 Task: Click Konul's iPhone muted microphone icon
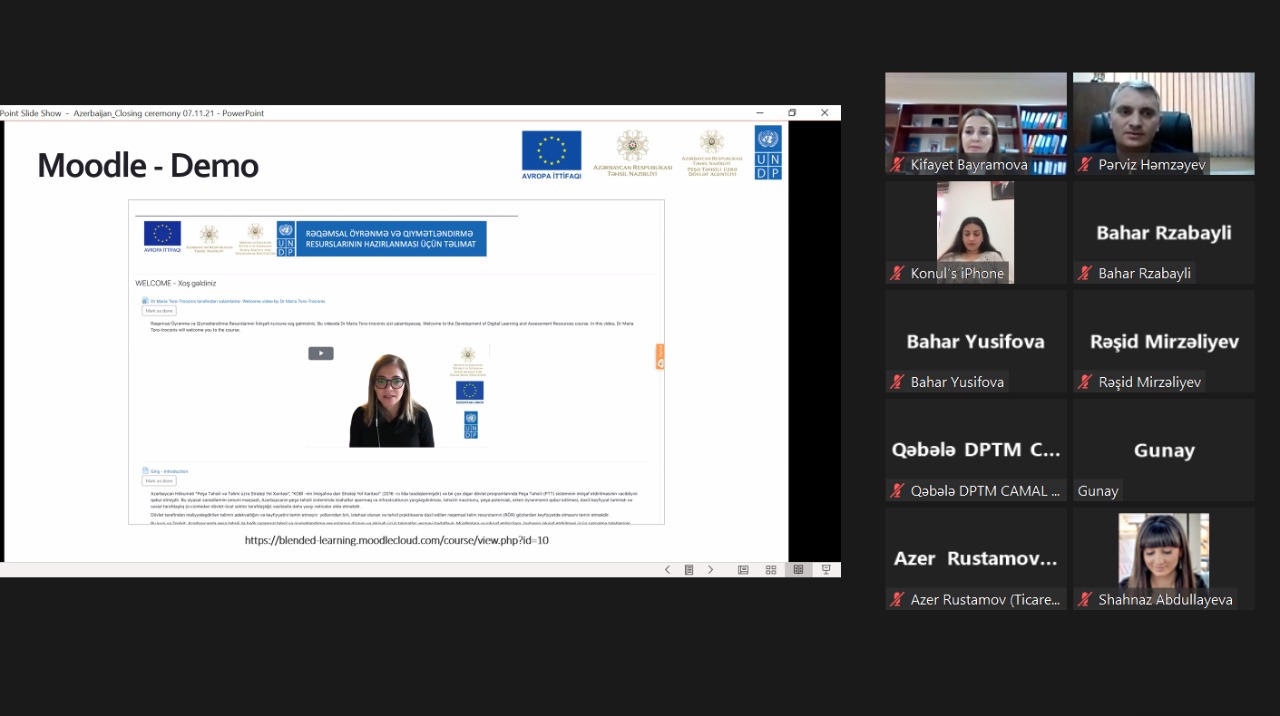coord(898,273)
